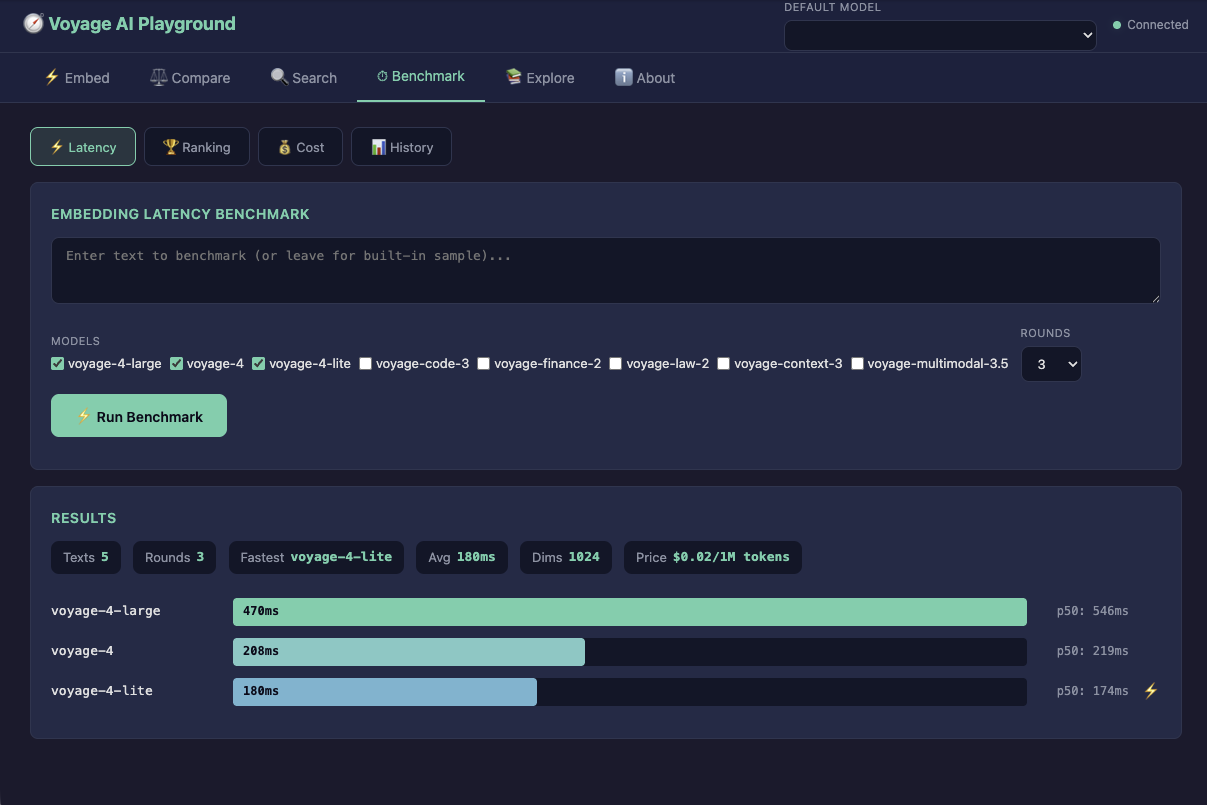The image size is (1207, 805).
Task: Click the Avg 180ms stat chip
Action: coord(462,557)
